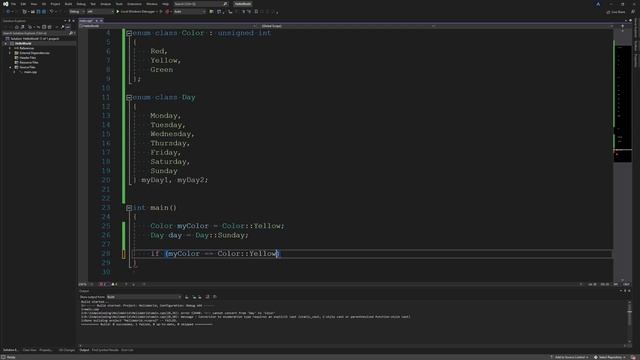
Task: Open the Auto dropdown in toolbar
Action: tap(189, 12)
